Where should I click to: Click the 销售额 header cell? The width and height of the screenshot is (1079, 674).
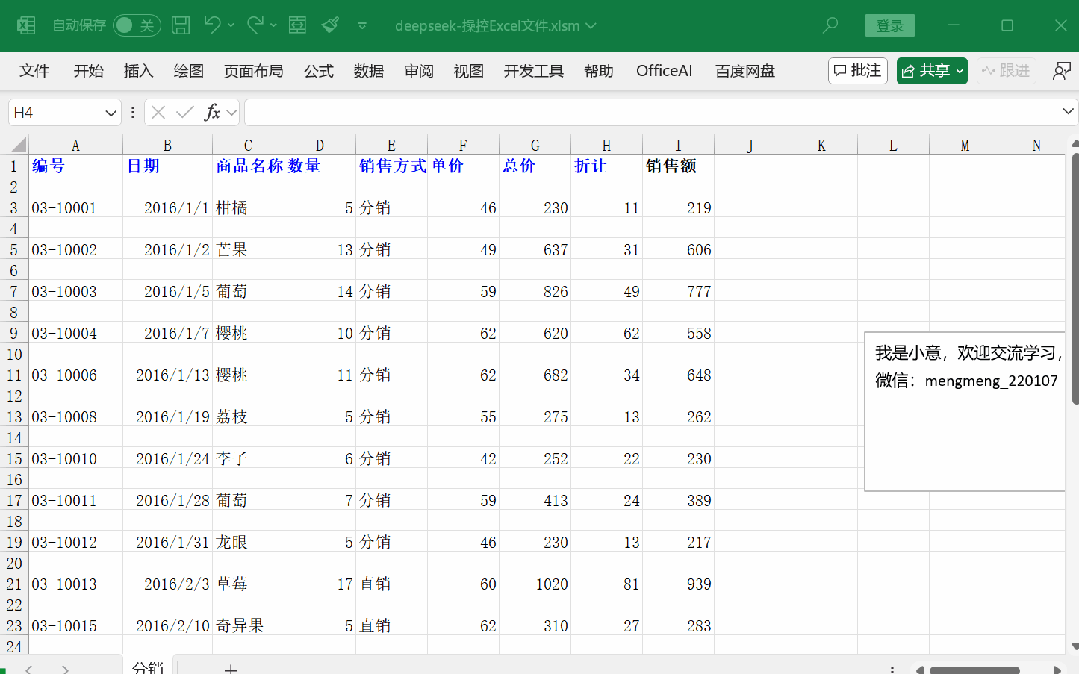point(679,166)
